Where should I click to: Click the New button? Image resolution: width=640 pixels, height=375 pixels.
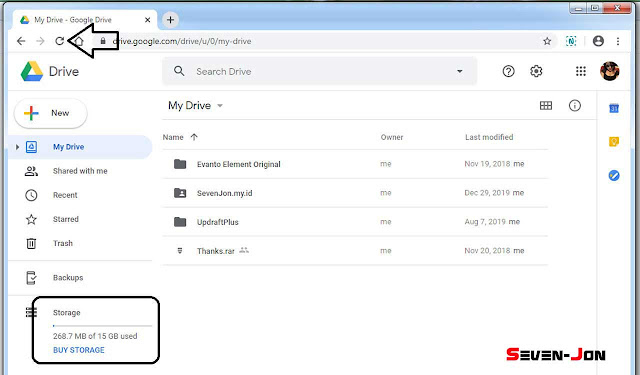51,113
